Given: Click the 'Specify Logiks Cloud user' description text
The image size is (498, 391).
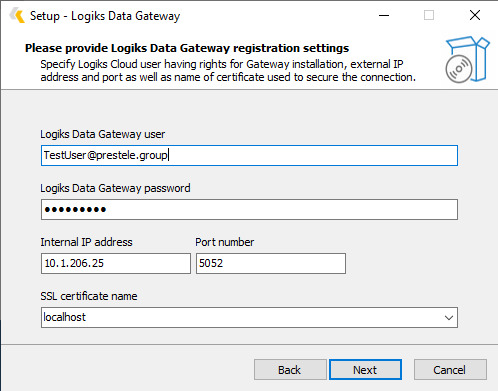Looking at the screenshot, I should [x=228, y=70].
